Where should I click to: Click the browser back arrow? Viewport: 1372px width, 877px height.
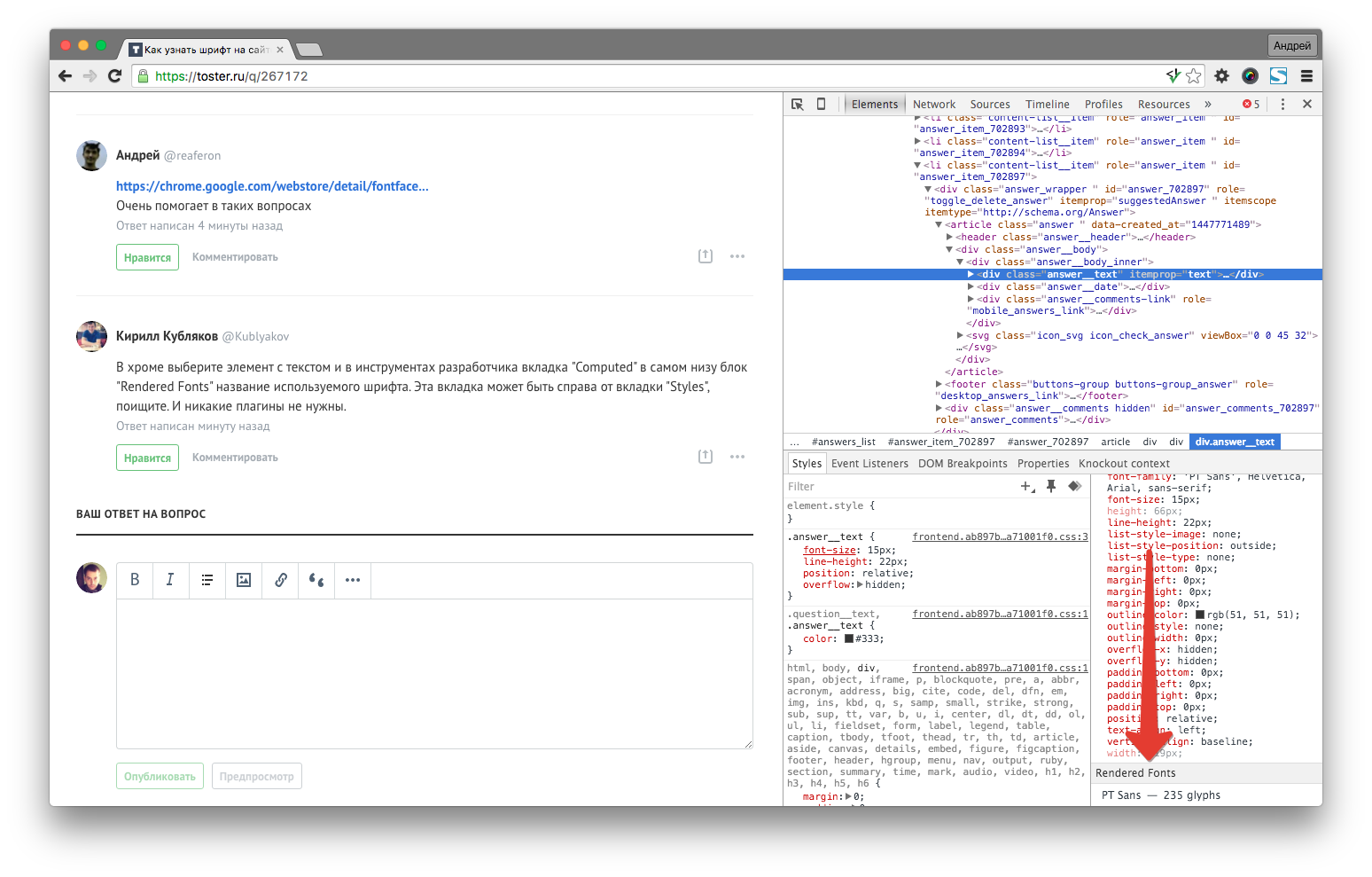click(65, 76)
